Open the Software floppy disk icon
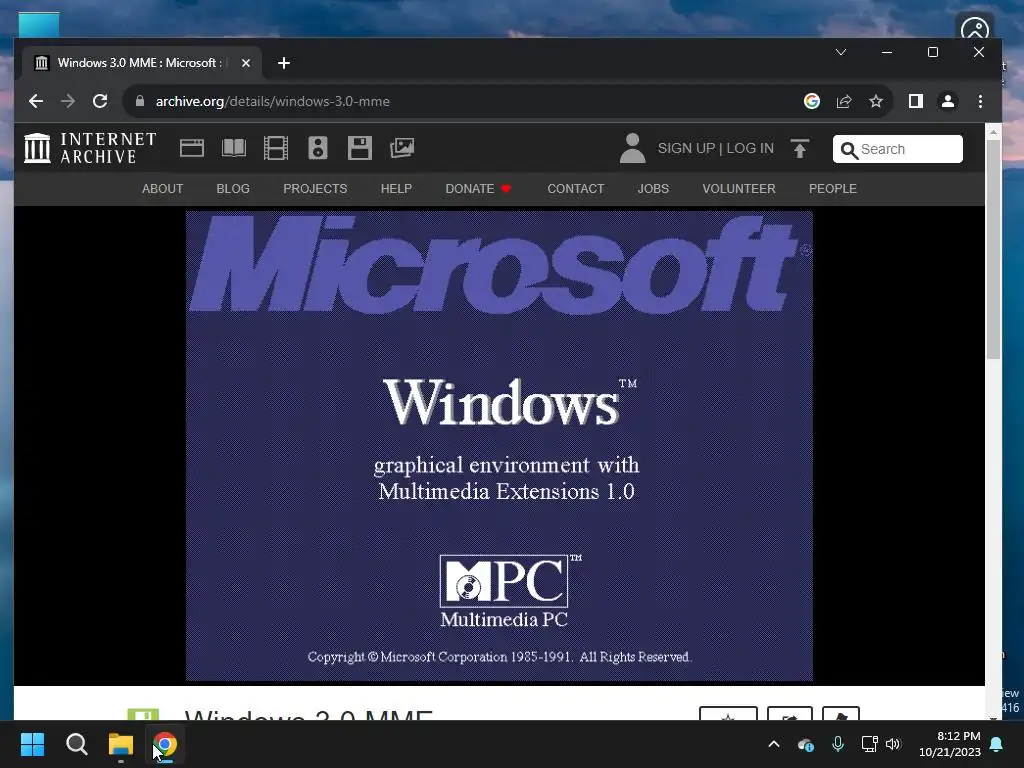This screenshot has height=768, width=1024. click(359, 148)
